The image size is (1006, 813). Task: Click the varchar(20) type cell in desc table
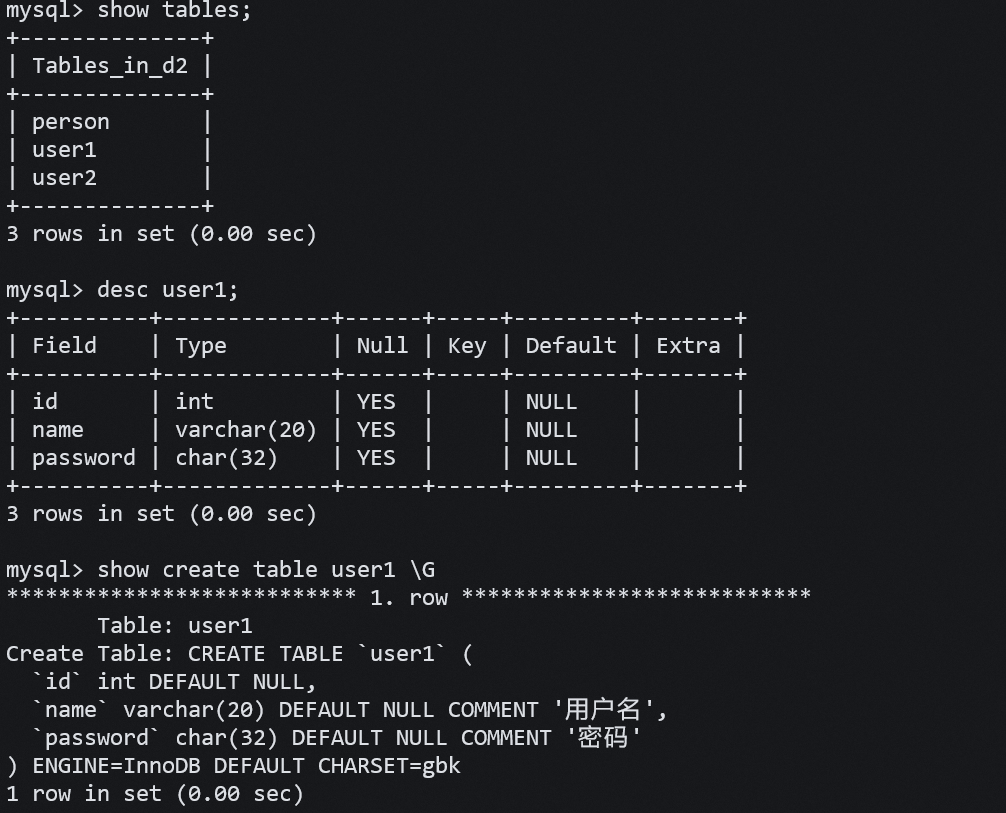pyautogui.click(x=246, y=430)
